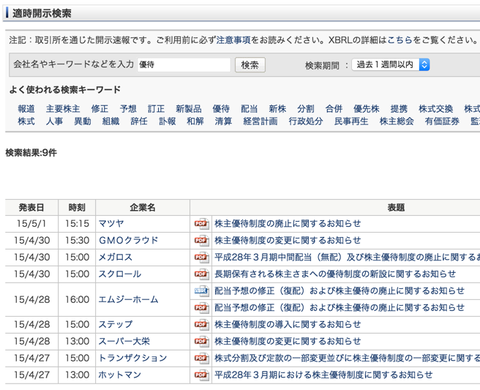Open the 注意事項 link
This screenshot has width=480, height=390.
[233, 40]
